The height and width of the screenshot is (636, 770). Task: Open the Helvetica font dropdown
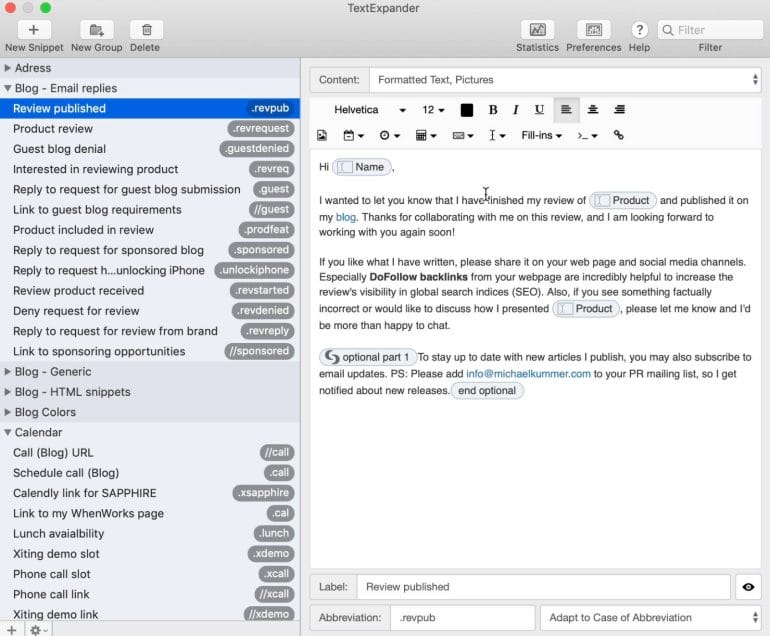(369, 110)
